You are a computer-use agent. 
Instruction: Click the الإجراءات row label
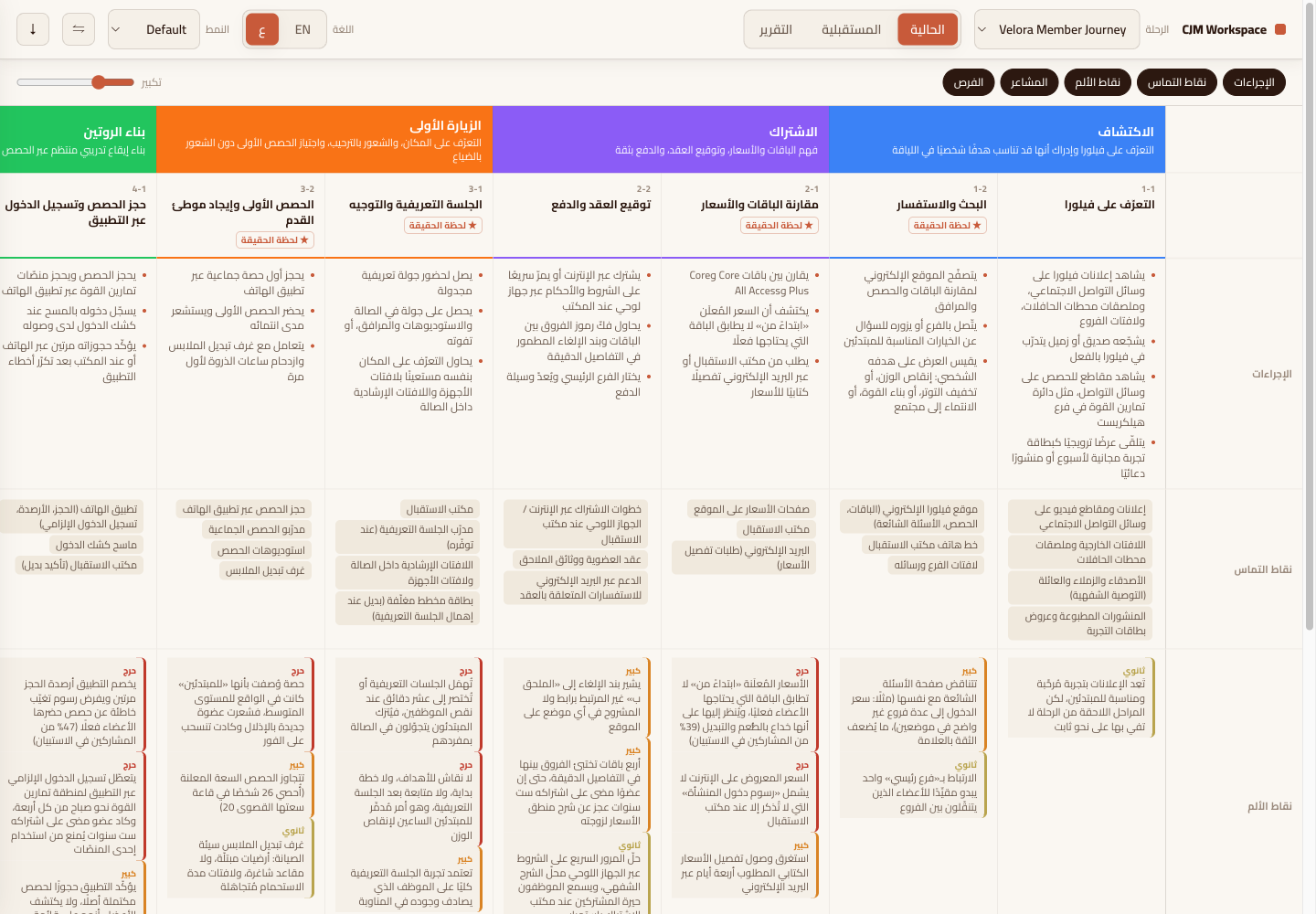[1271, 374]
